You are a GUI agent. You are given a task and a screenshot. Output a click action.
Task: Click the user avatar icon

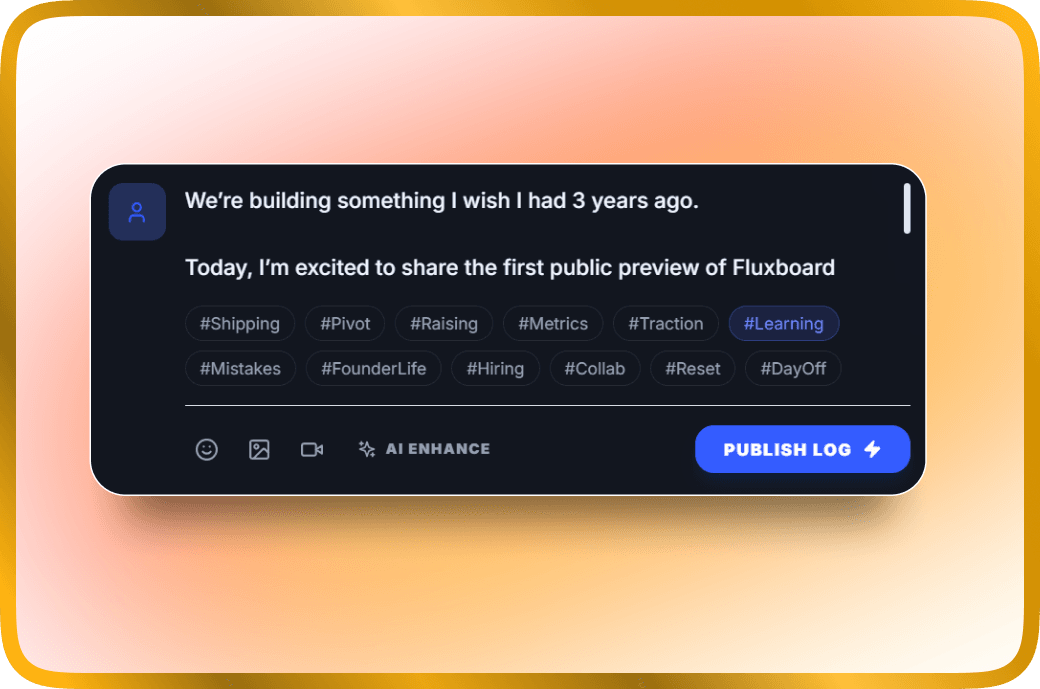[x=137, y=211]
